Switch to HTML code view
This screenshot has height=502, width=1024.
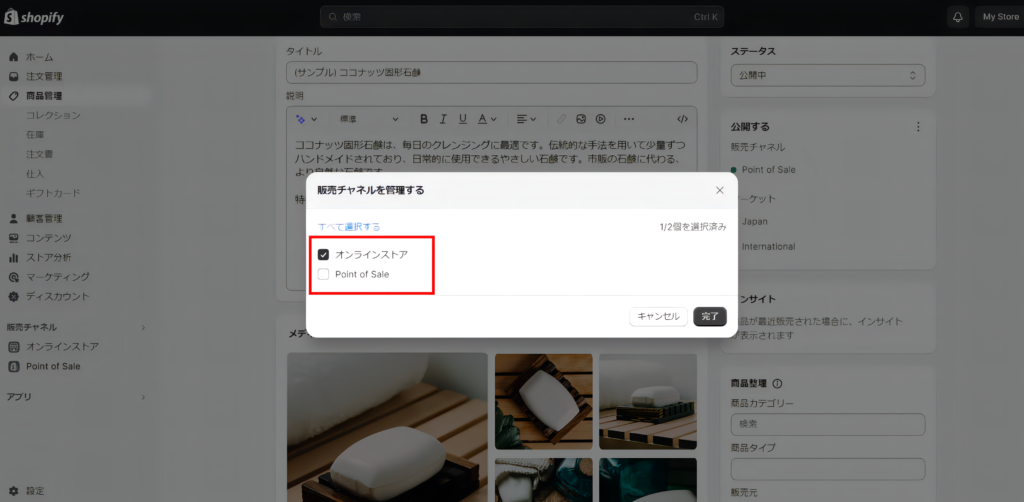(682, 119)
